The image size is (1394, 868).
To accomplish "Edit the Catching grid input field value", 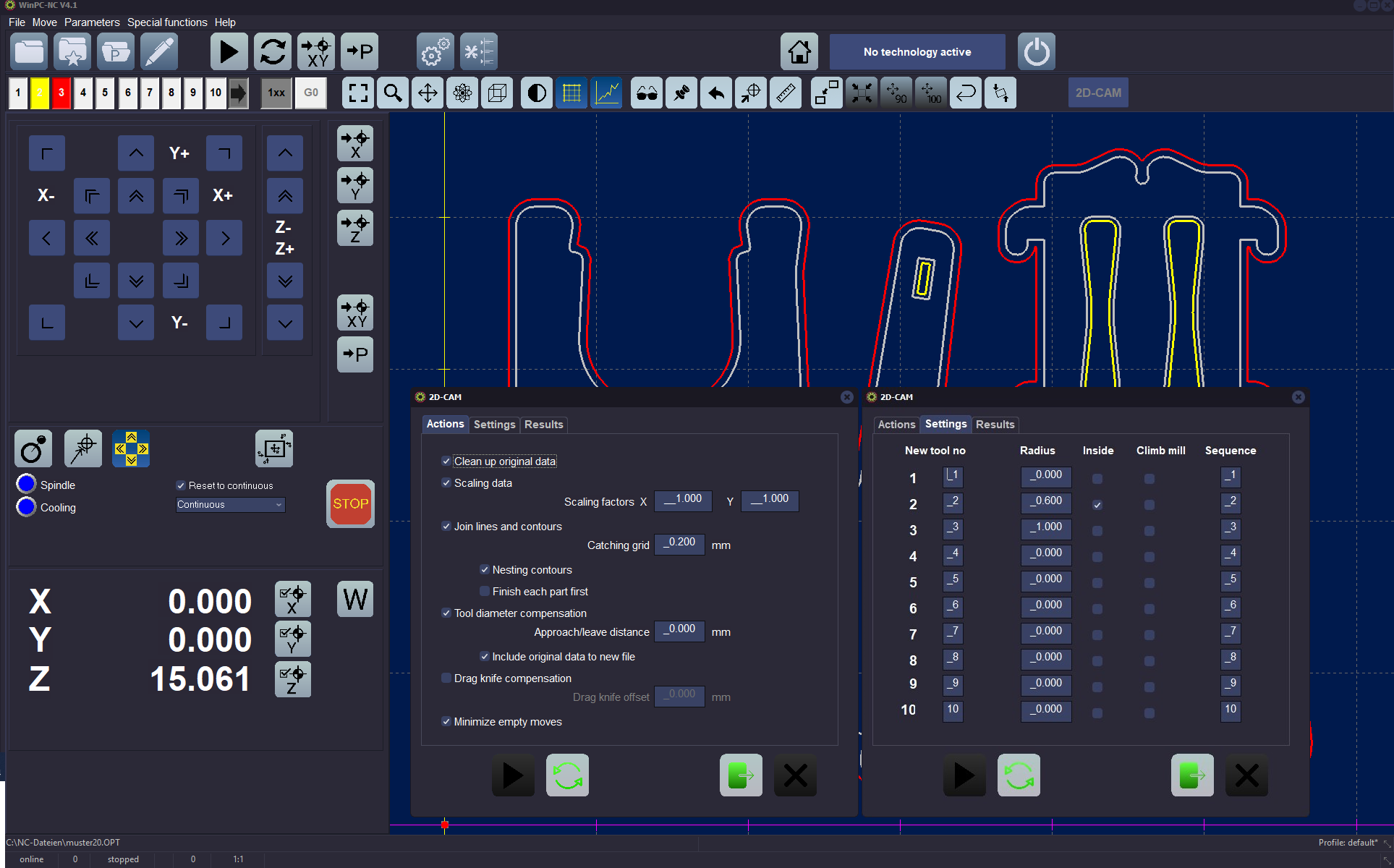I will click(681, 545).
